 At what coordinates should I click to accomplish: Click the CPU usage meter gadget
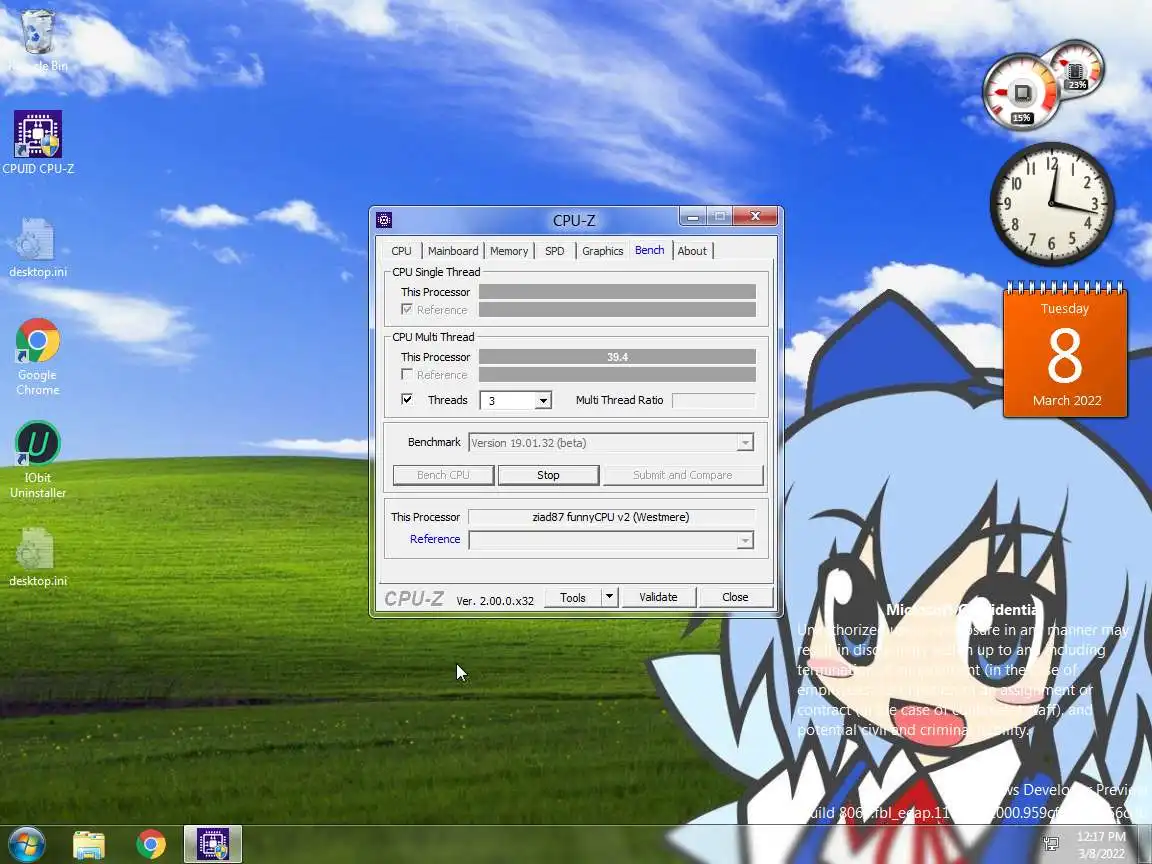pos(1021,93)
